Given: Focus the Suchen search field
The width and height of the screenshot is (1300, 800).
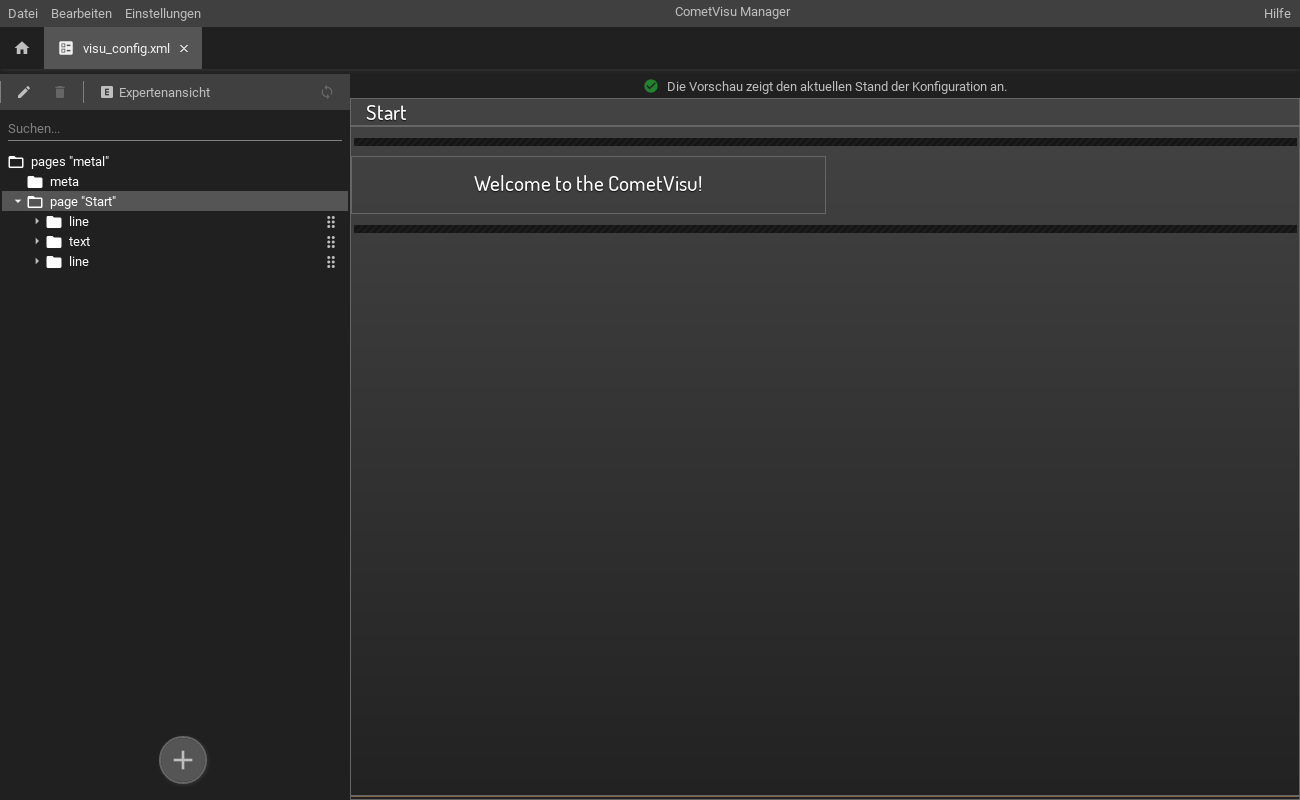Looking at the screenshot, I should click(175, 128).
